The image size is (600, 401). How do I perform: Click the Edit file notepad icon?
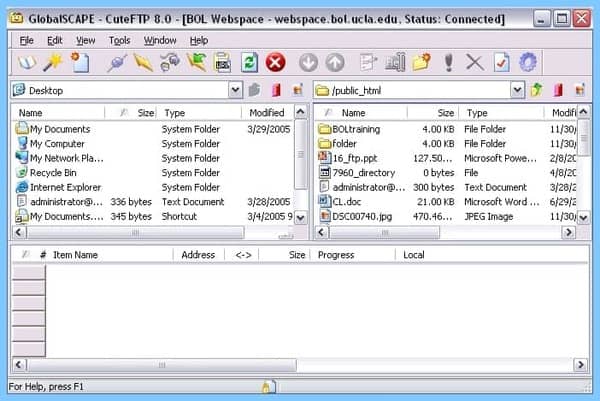click(x=368, y=62)
